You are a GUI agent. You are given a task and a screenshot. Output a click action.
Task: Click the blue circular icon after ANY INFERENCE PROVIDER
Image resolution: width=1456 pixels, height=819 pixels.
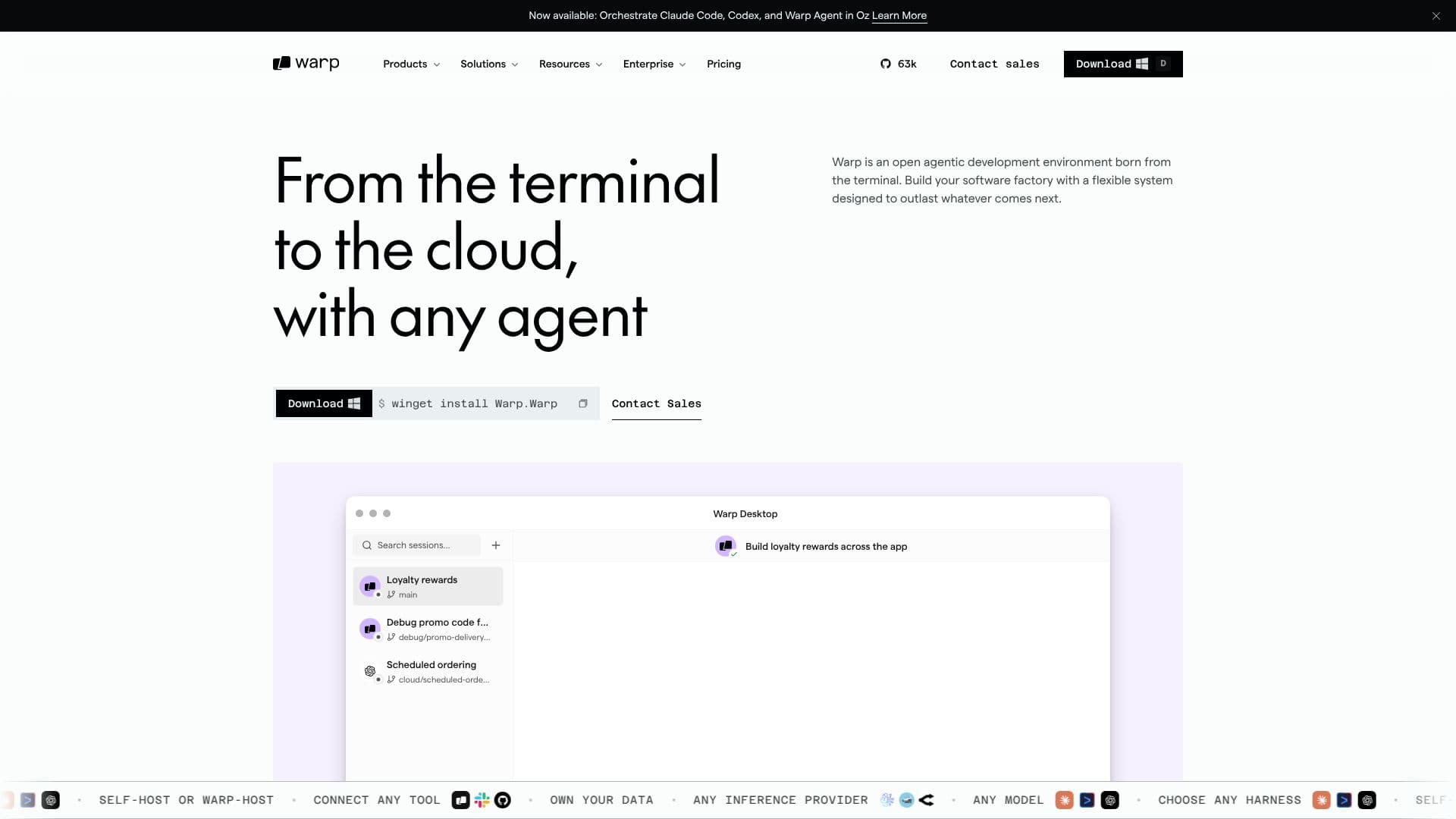(x=906, y=800)
